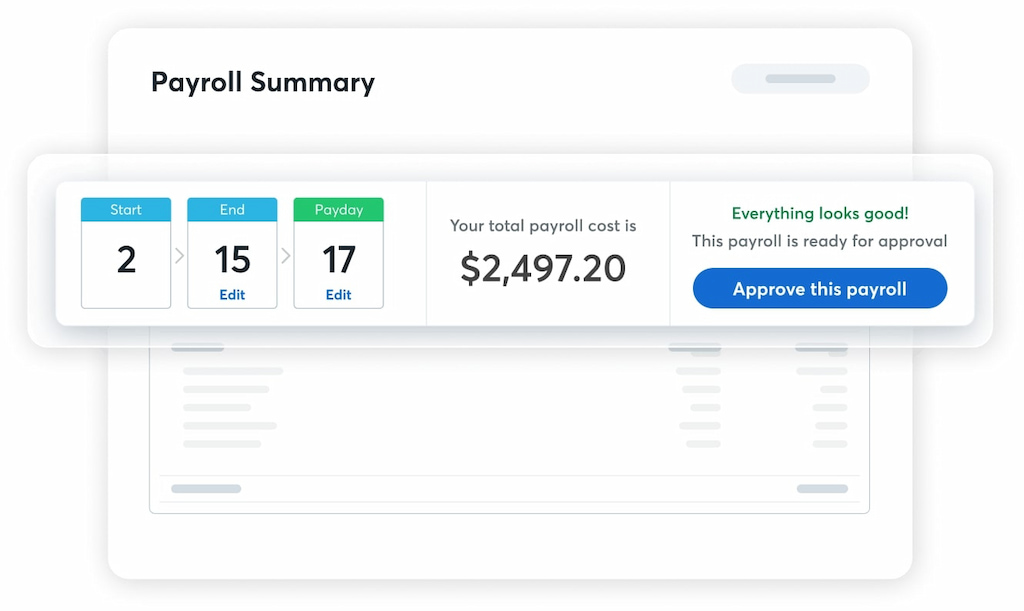Approve this payroll

[x=819, y=288]
